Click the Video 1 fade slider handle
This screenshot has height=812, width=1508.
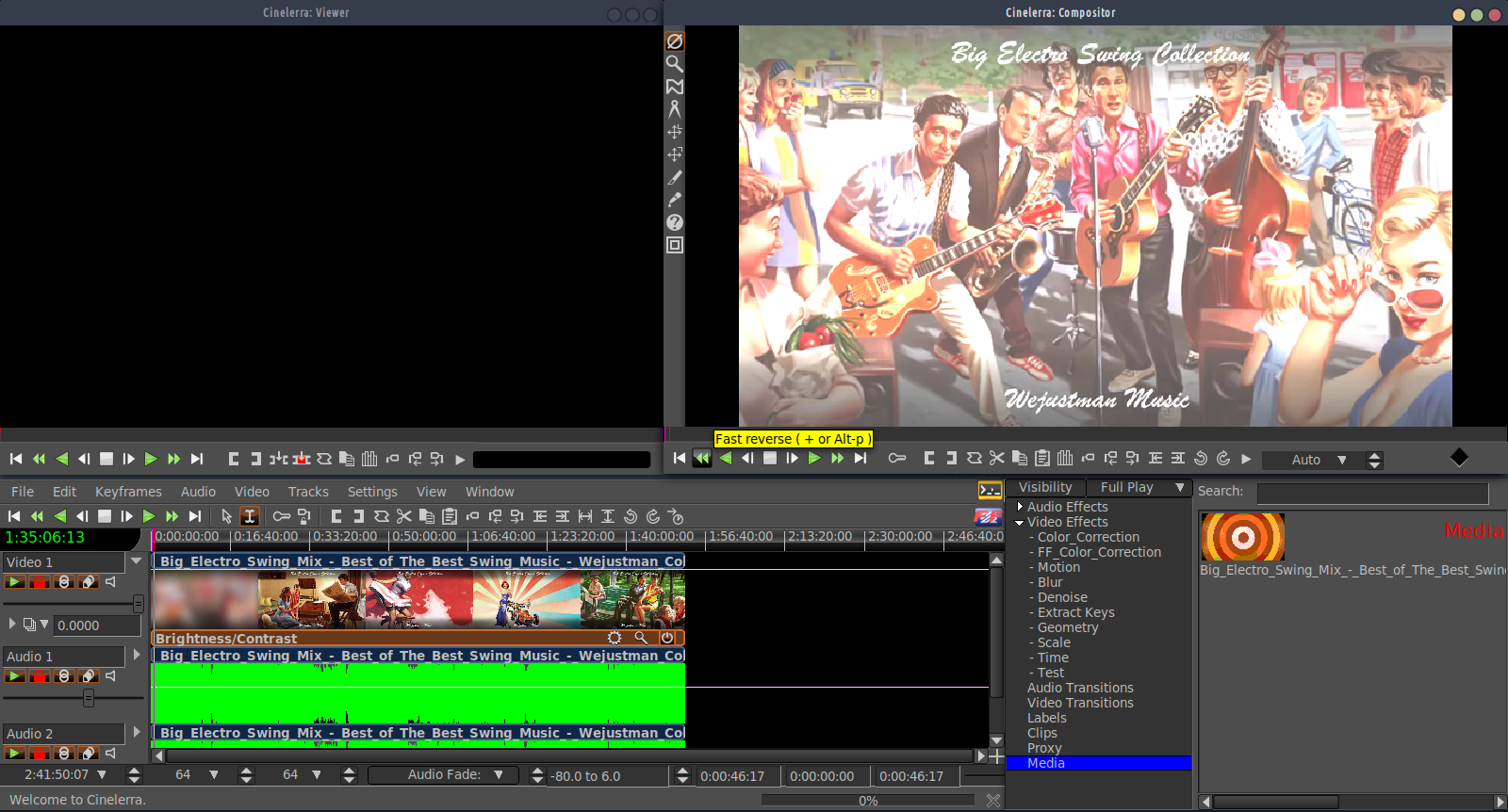[138, 604]
